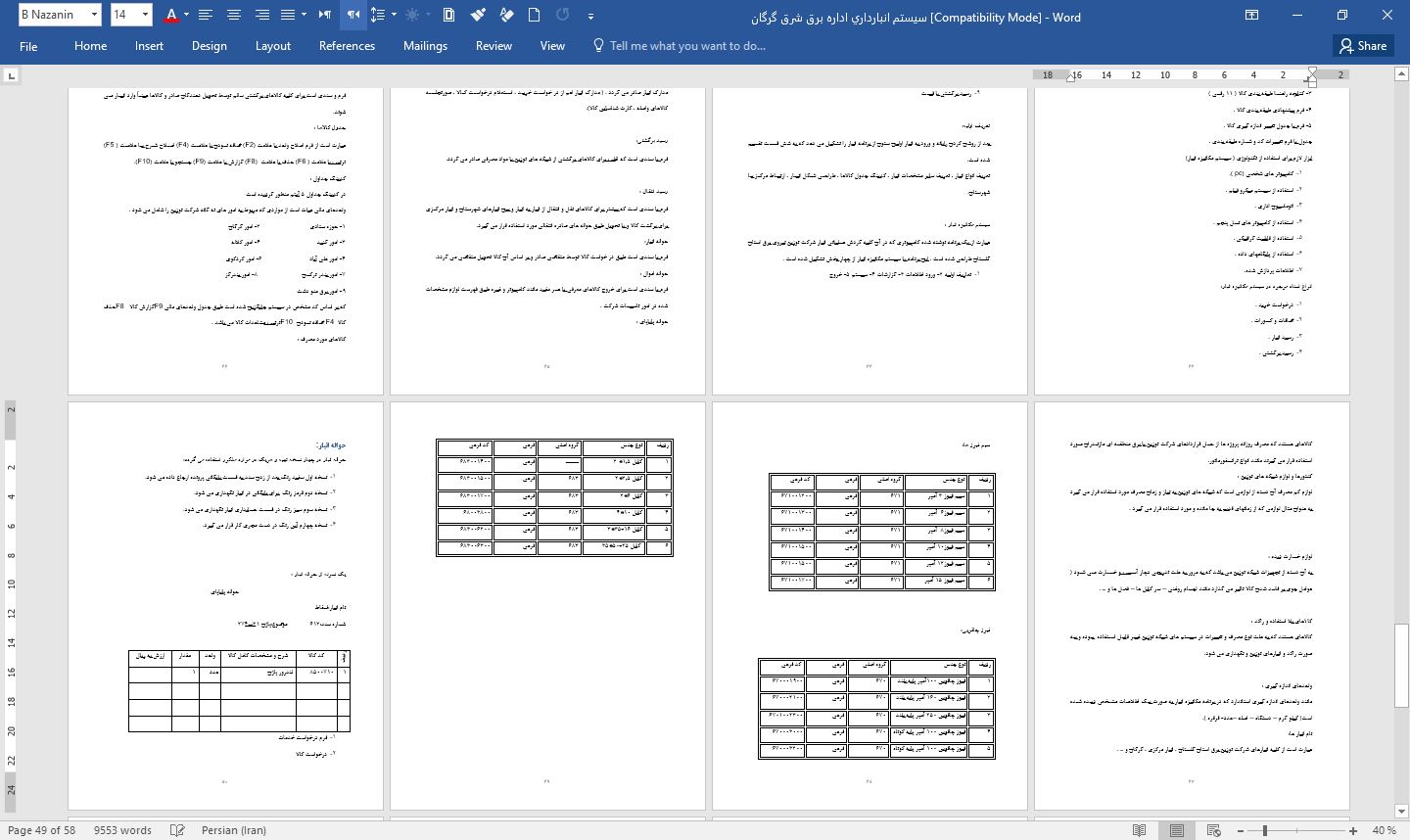Image resolution: width=1410 pixels, height=840 pixels.
Task: Click the Align Left icon
Action: (206, 15)
